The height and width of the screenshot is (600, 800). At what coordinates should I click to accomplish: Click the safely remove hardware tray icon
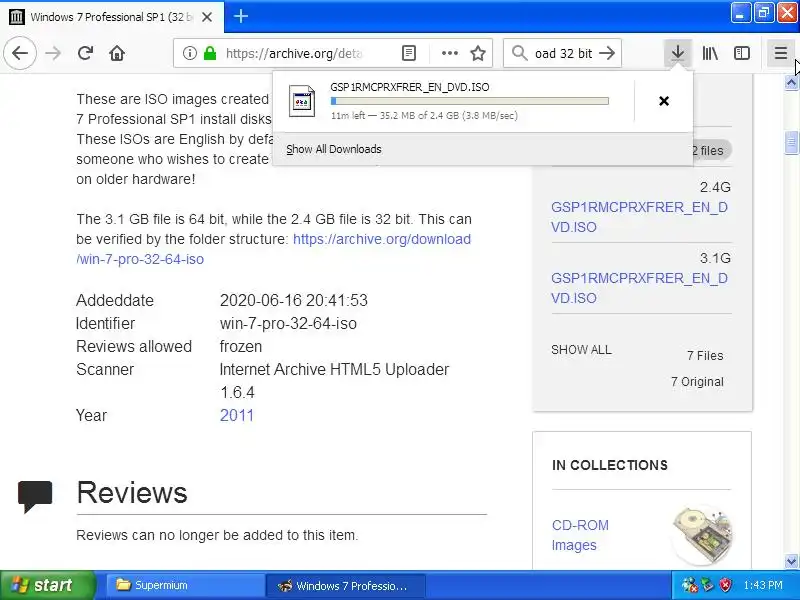point(708,585)
